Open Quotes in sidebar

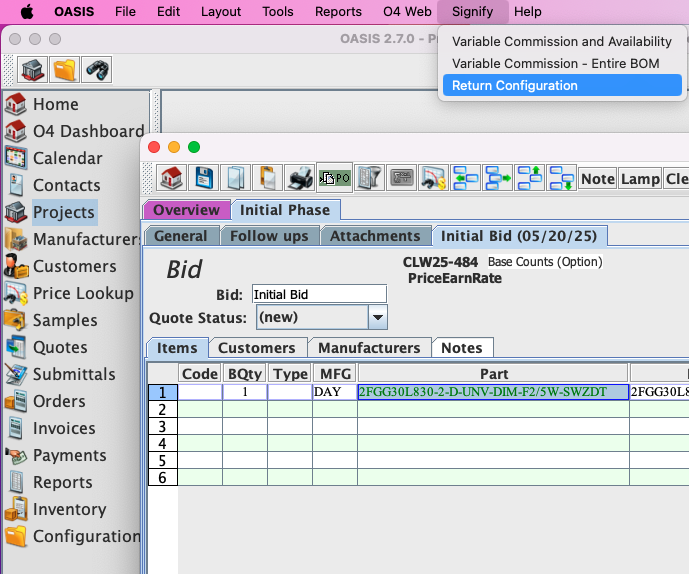click(46, 347)
